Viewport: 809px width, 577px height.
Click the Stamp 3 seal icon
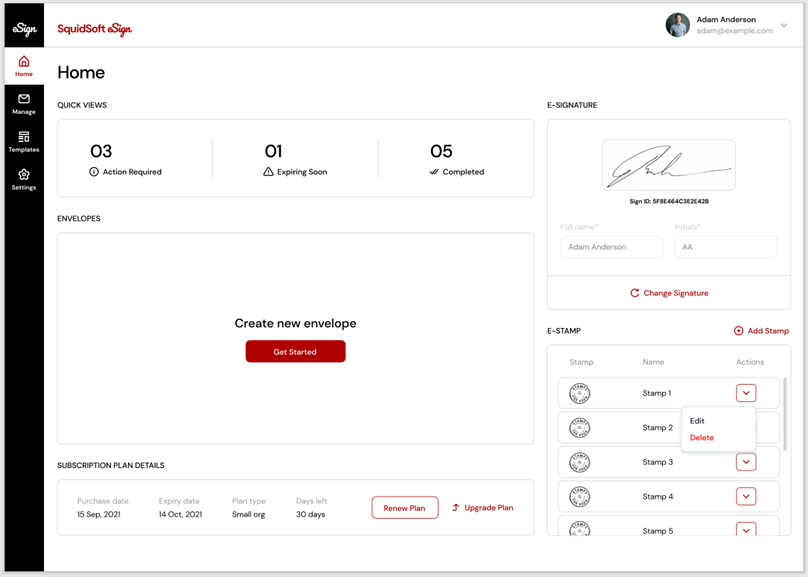click(x=579, y=462)
